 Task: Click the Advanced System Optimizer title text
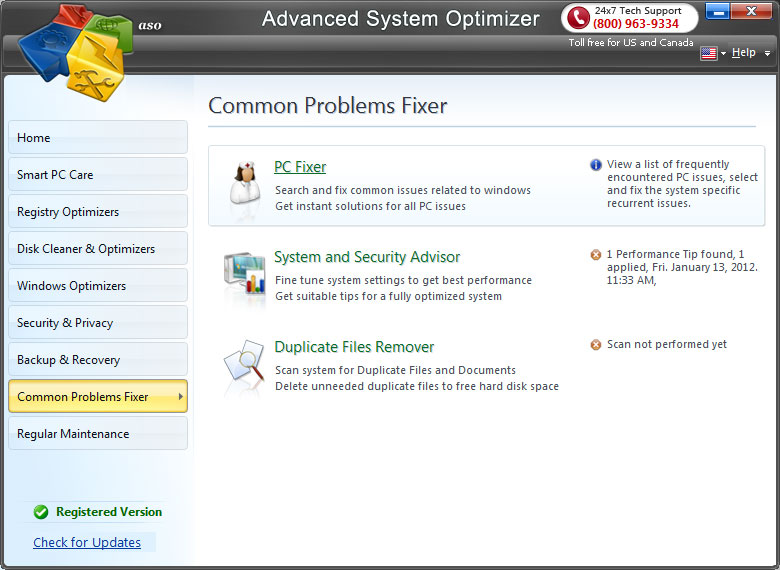pos(400,19)
